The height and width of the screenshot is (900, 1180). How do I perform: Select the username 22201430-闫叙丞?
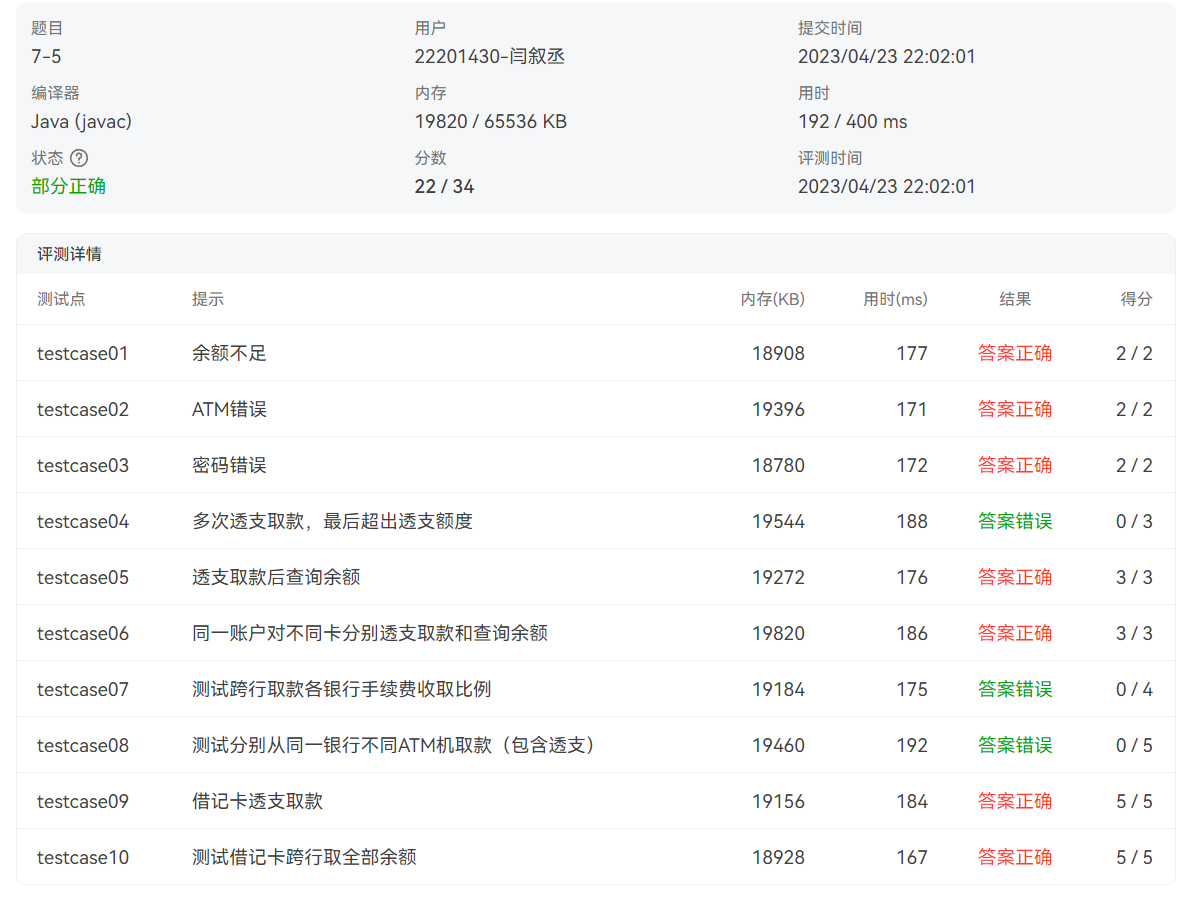click(489, 56)
